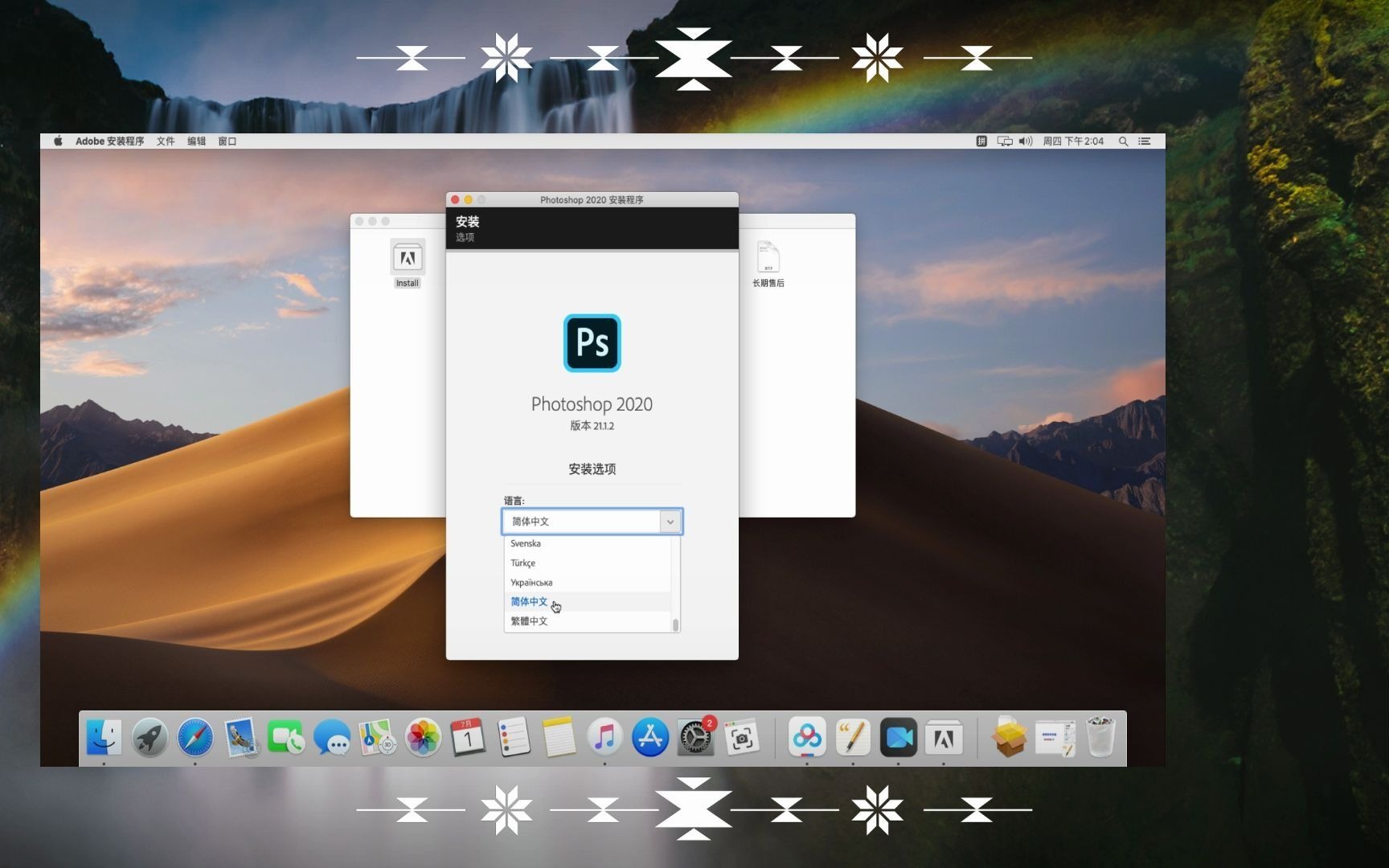Open Finder from the Dock
Screen dimensions: 1389x868
pyautogui.click(x=104, y=737)
